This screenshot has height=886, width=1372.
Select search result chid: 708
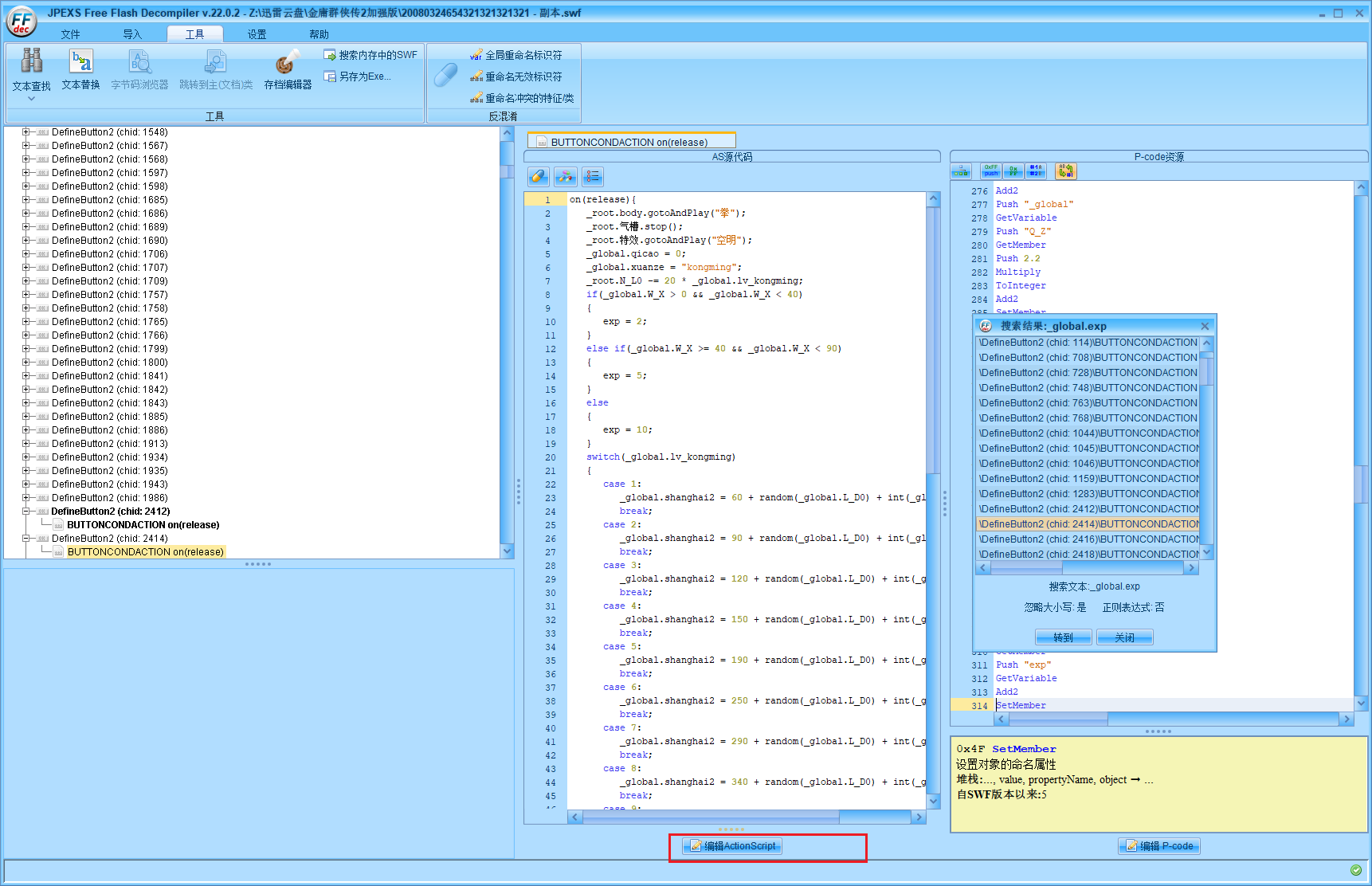(x=1088, y=358)
